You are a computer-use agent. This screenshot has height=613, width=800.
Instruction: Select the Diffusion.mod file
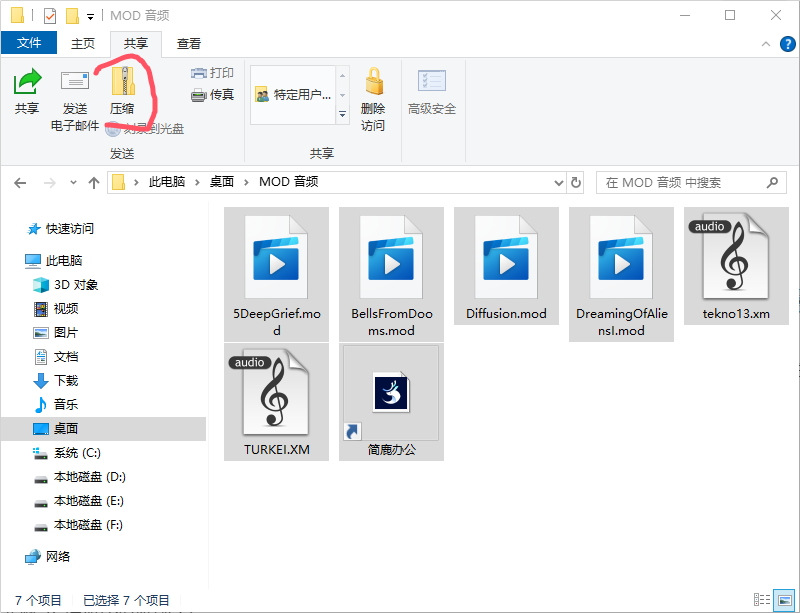click(507, 266)
